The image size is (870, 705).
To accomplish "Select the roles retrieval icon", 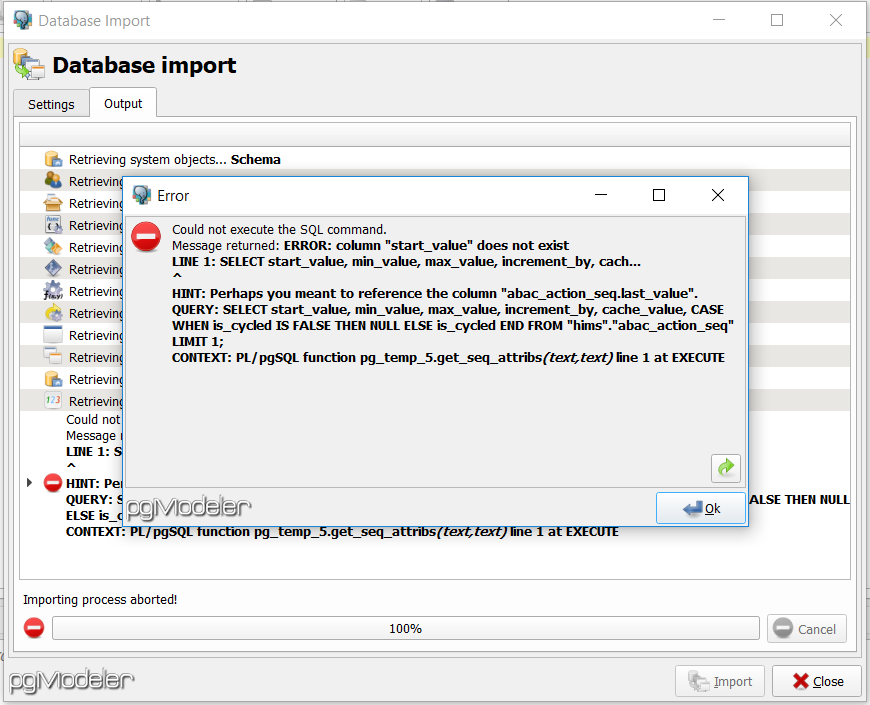I will (52, 180).
